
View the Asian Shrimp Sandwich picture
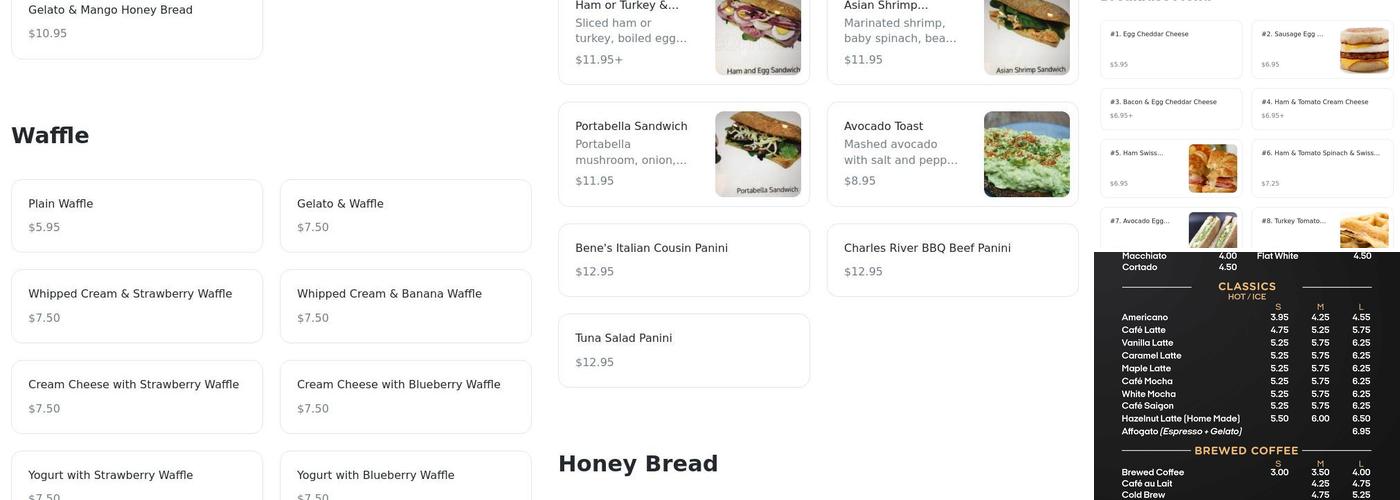point(1027,37)
